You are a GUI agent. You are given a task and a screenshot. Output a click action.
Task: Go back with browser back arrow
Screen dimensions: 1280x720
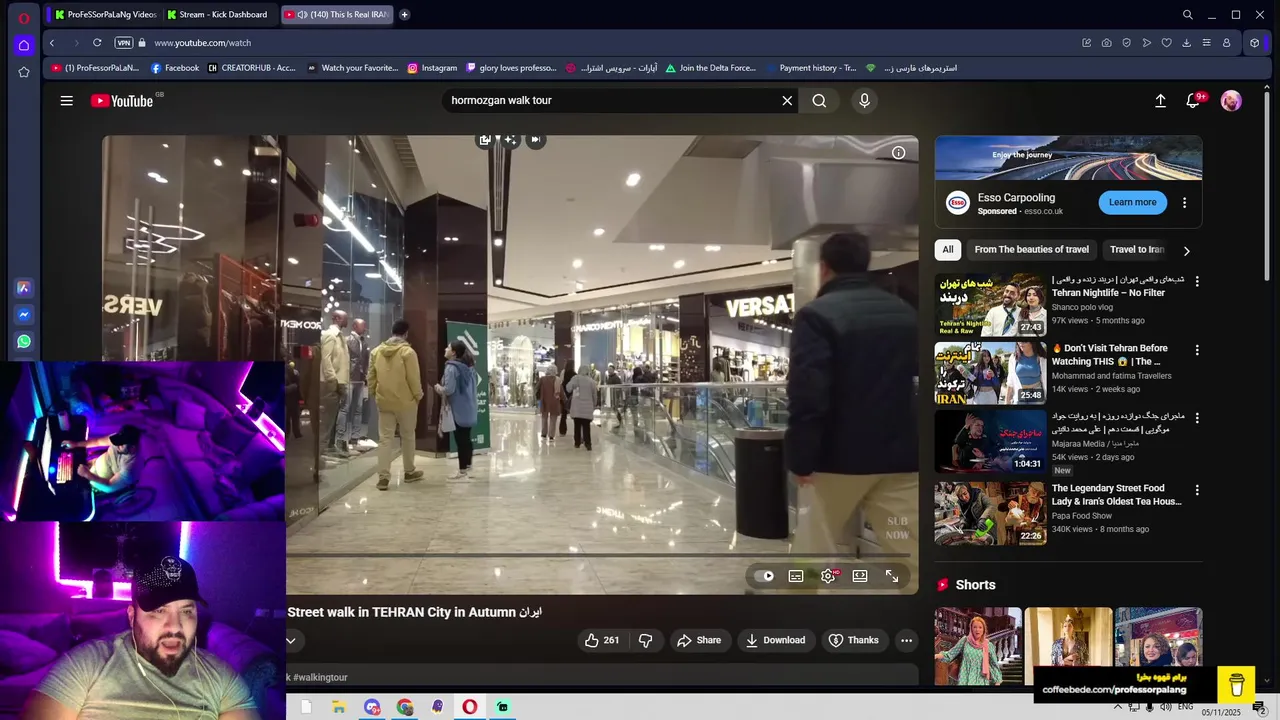pos(52,43)
